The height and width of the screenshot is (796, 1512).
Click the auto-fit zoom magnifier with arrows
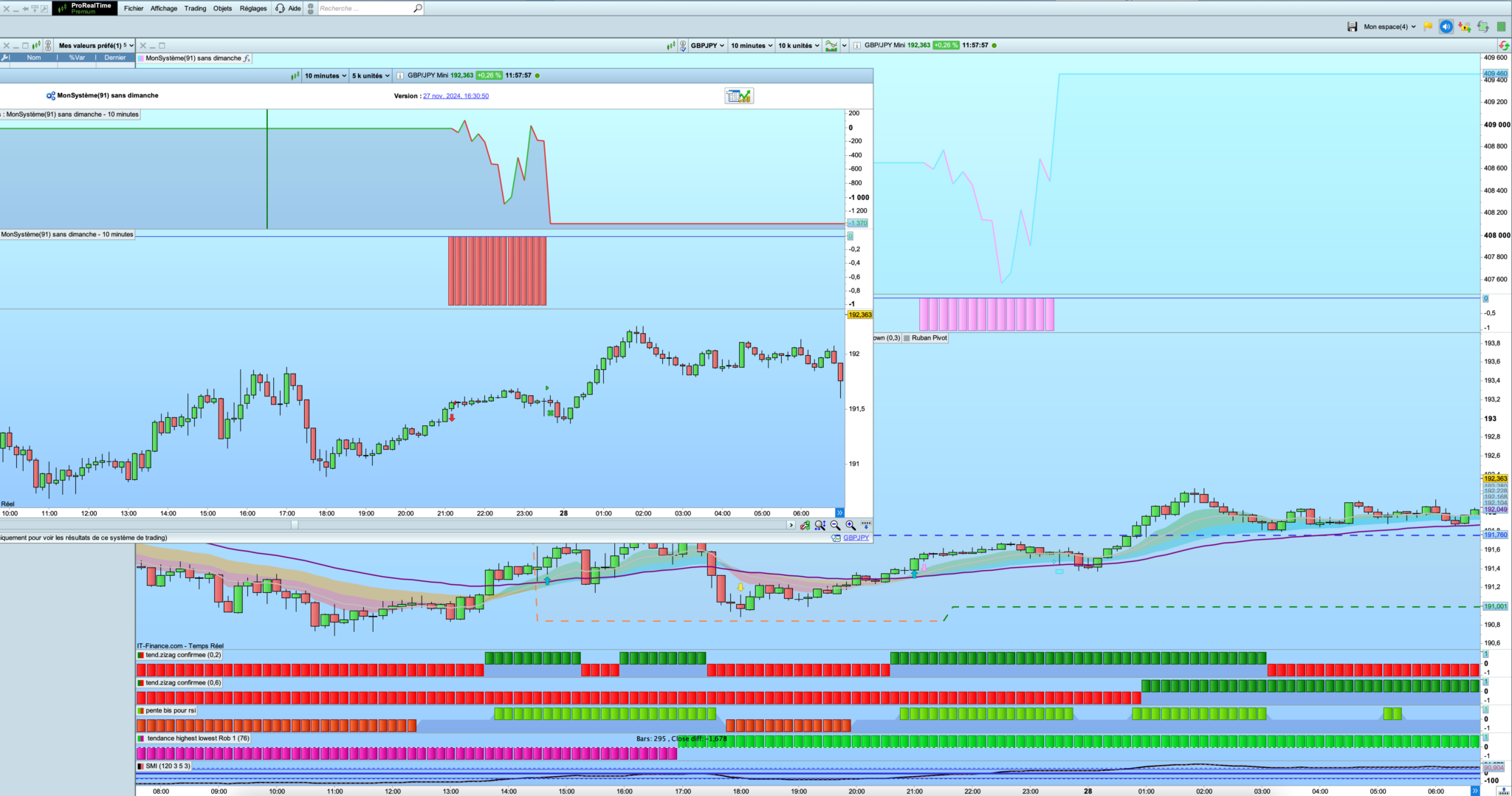coord(819,525)
